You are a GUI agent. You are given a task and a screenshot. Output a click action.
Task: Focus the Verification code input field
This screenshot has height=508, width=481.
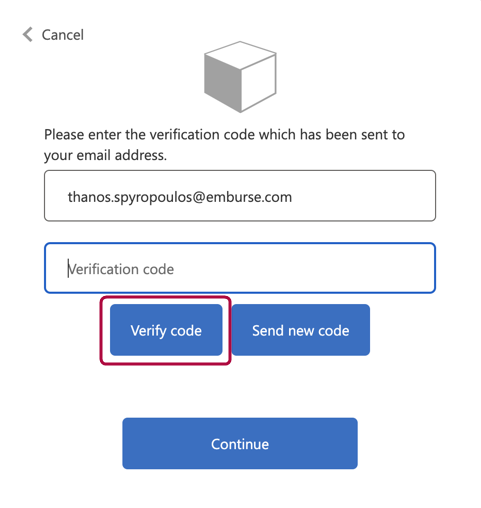coord(240,268)
